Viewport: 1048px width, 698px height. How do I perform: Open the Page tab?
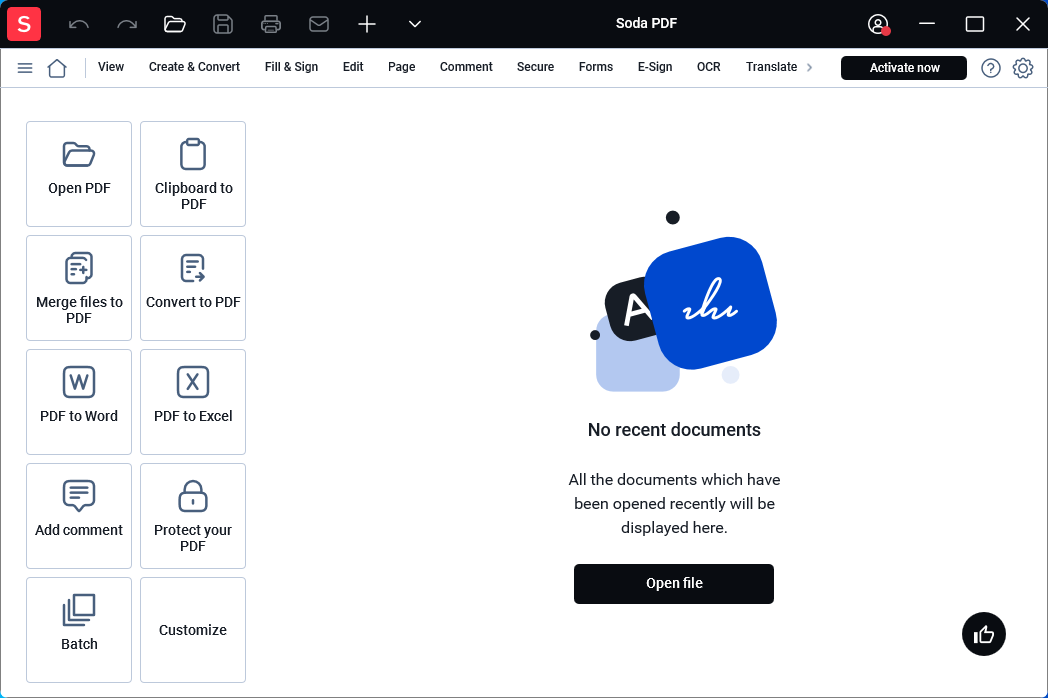[402, 67]
